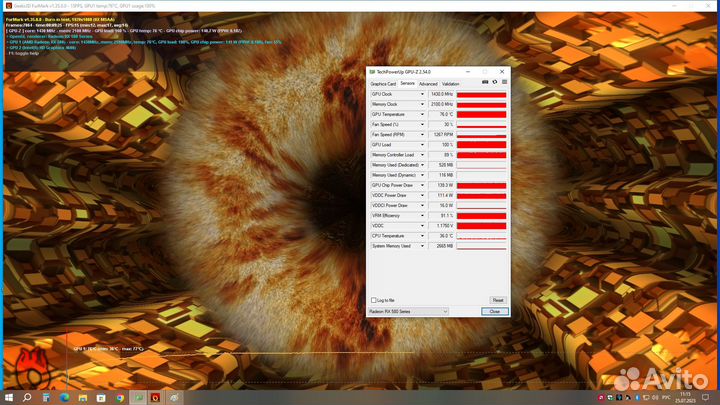Select the Sensors tab

point(407,84)
